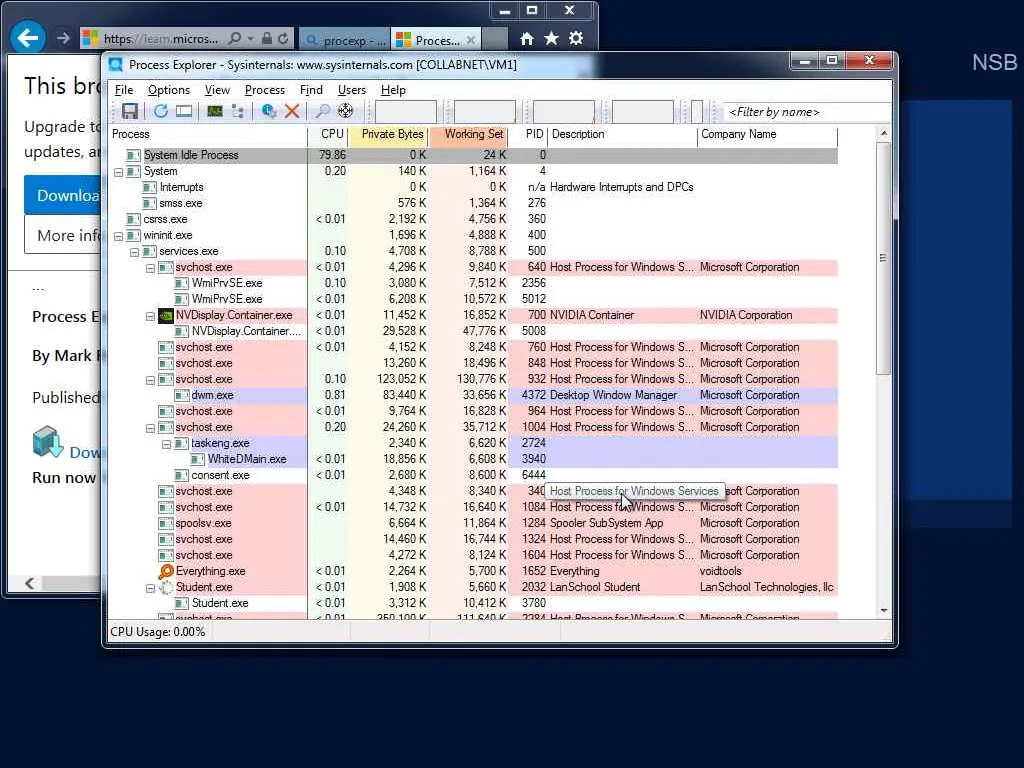This screenshot has height=768, width=1024.
Task: Collapse the services.exe tree node
Action: pyautogui.click(x=134, y=251)
